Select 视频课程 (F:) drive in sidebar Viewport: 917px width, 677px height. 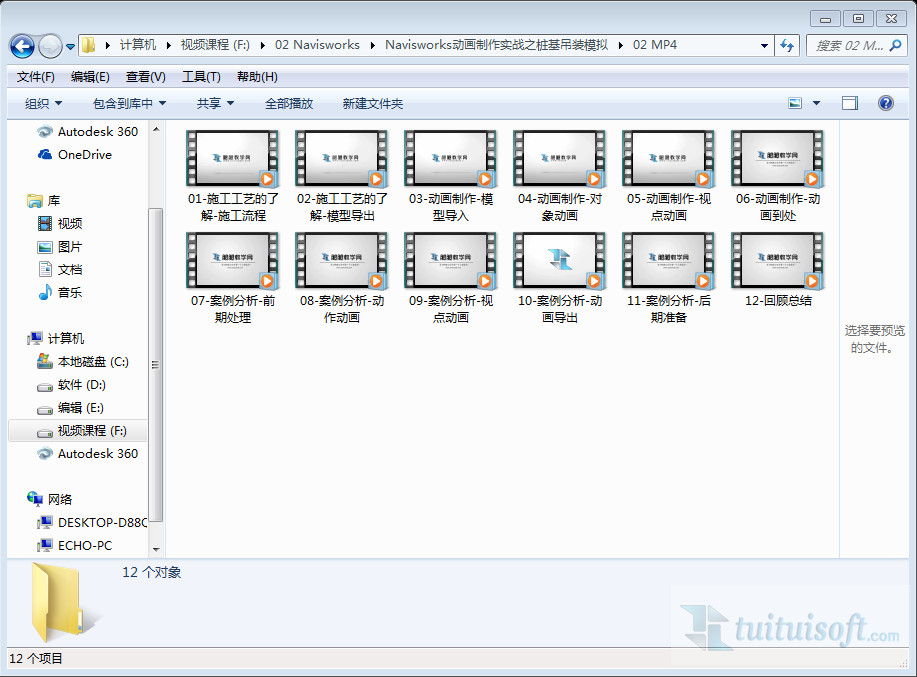(x=78, y=431)
